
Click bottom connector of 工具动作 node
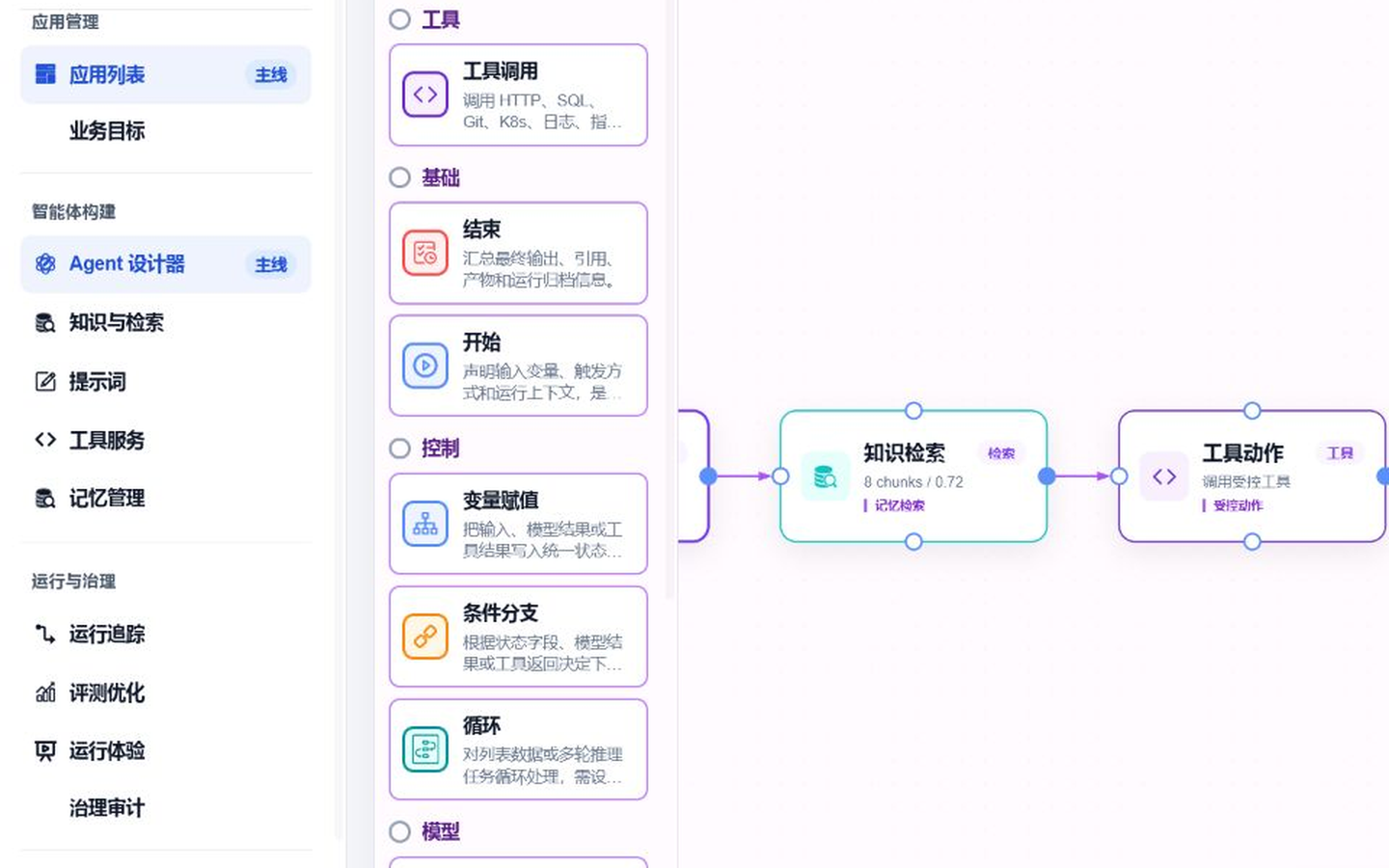click(x=1252, y=542)
